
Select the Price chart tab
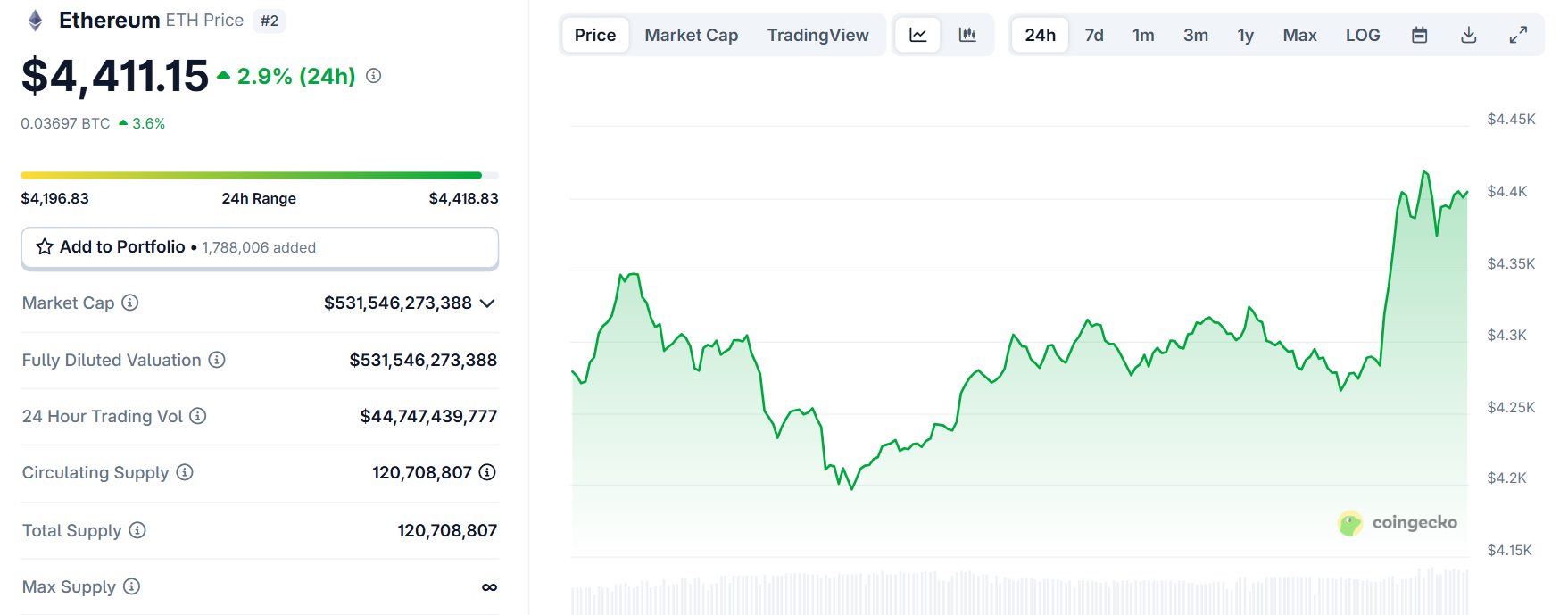pos(595,35)
